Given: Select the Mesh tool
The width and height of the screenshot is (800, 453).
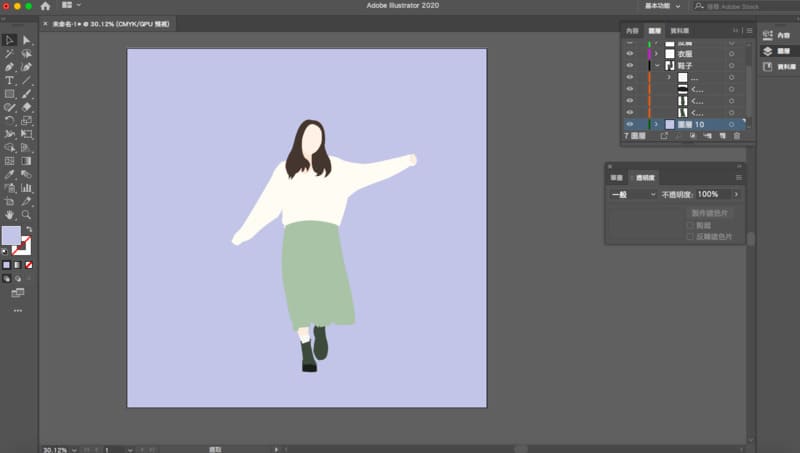Looking at the screenshot, I should [9, 161].
